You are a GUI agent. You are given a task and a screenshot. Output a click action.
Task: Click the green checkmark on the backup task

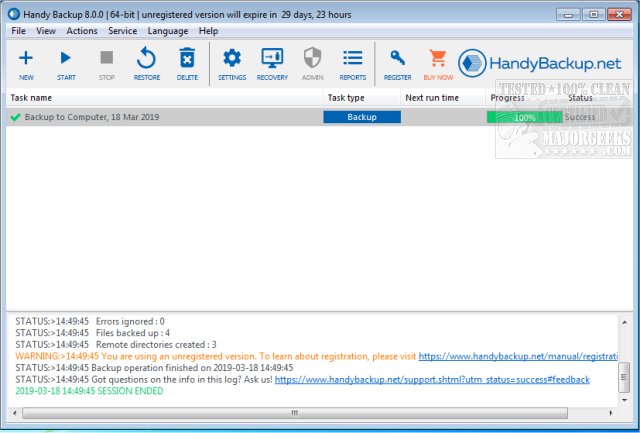coord(16,118)
